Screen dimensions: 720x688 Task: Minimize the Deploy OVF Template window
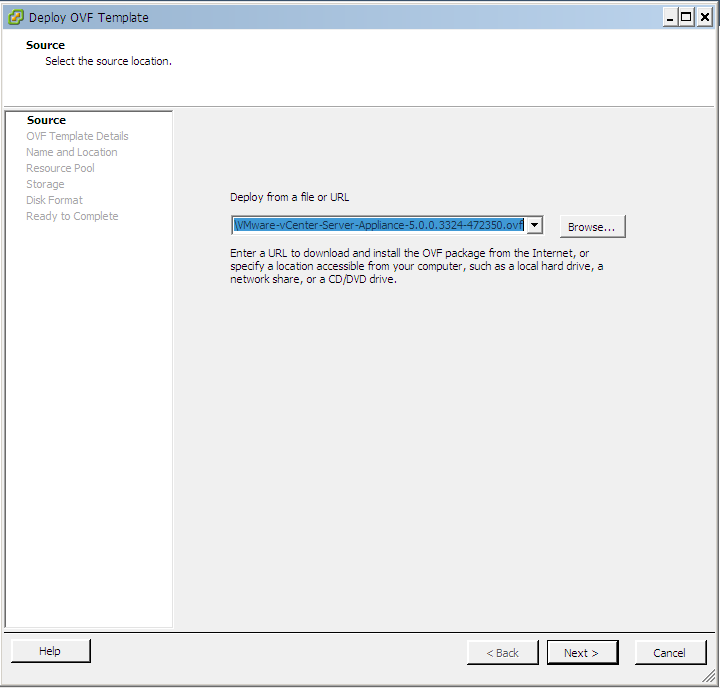point(670,18)
